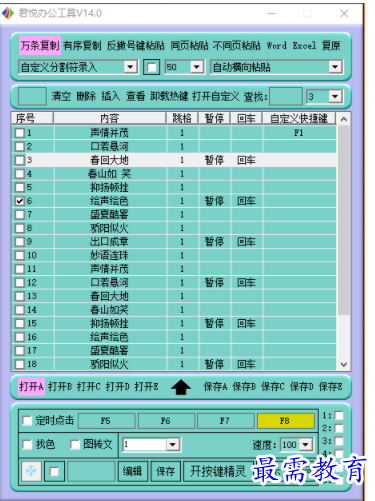Click 保存A
Screen dimensions: 375x501
(215, 387)
